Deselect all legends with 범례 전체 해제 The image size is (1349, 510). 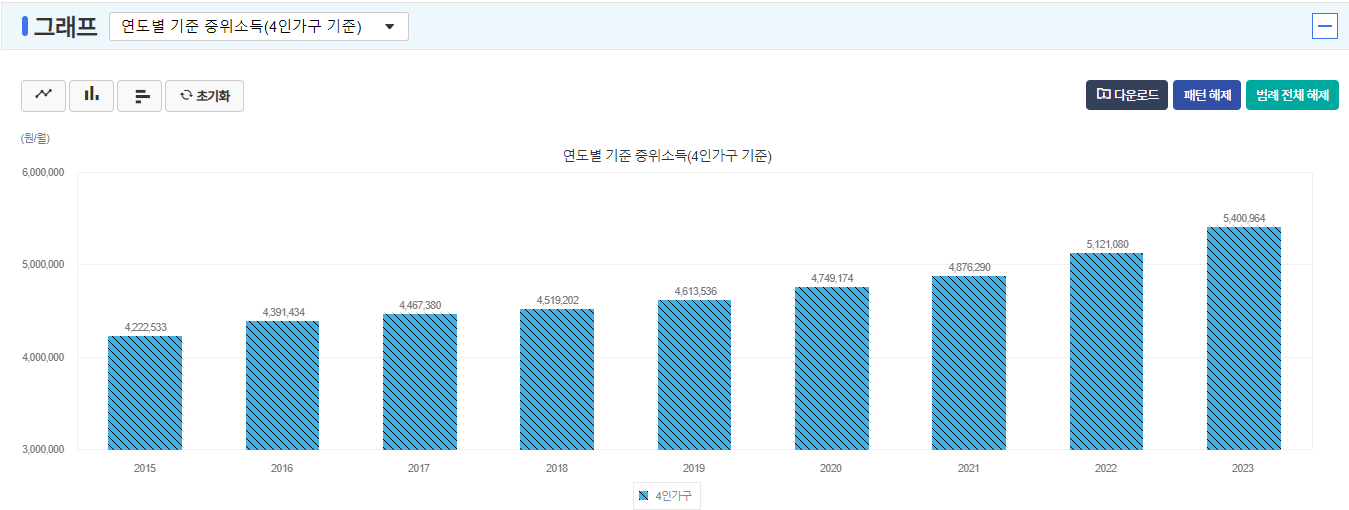click(1292, 95)
